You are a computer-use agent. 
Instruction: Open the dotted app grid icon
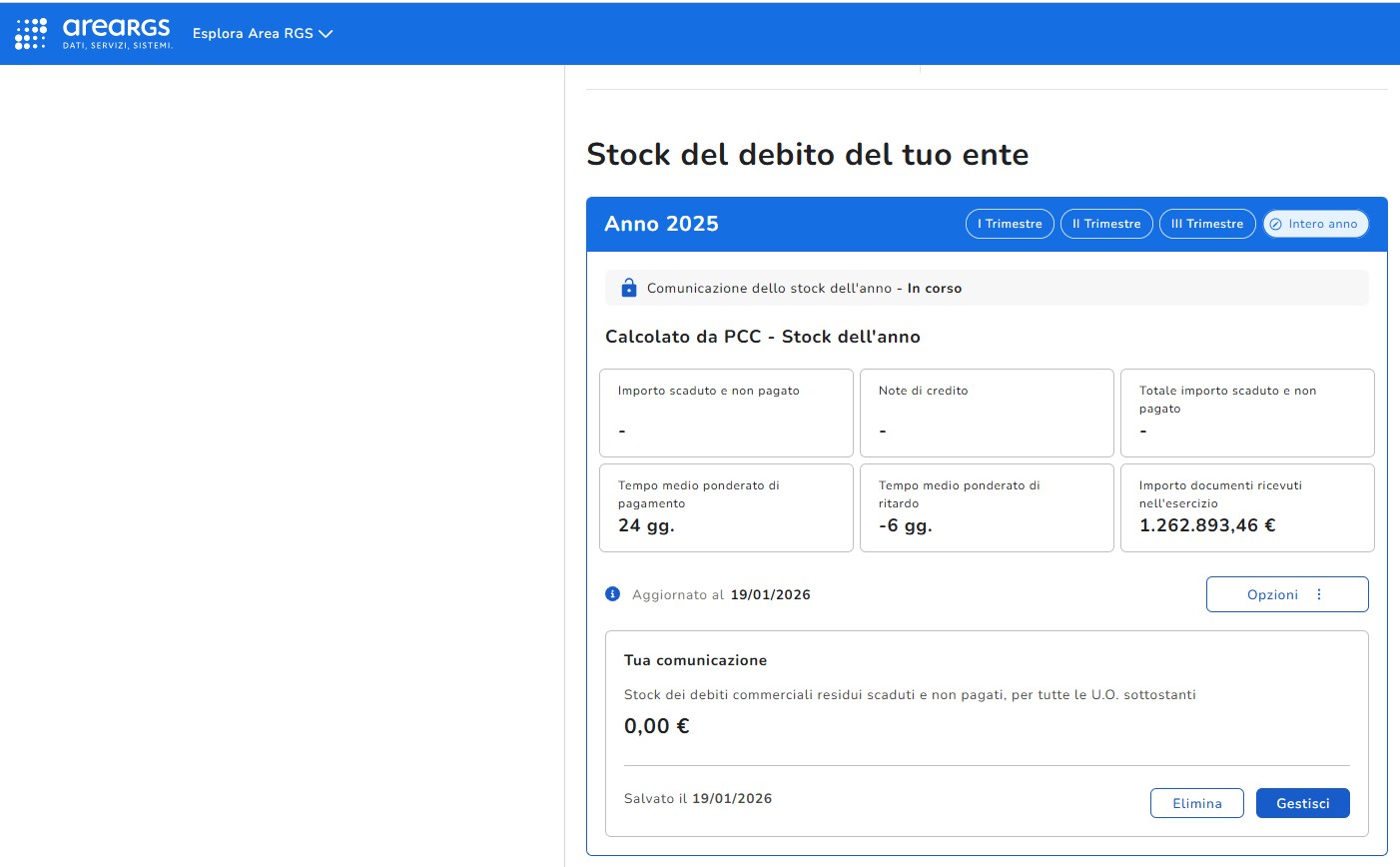pos(31,33)
